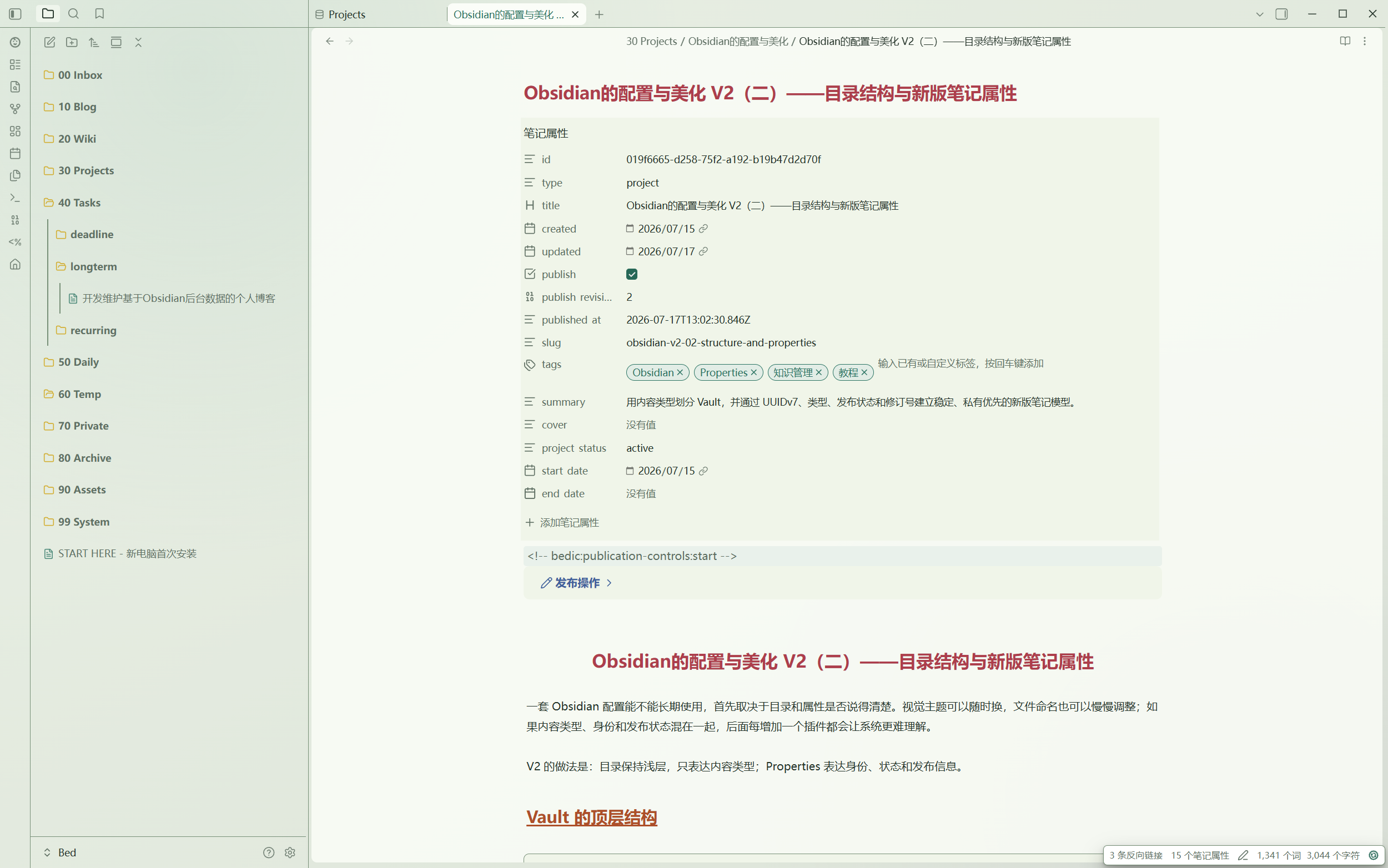
Task: Open the graph view ribbon icon
Action: coord(16,109)
